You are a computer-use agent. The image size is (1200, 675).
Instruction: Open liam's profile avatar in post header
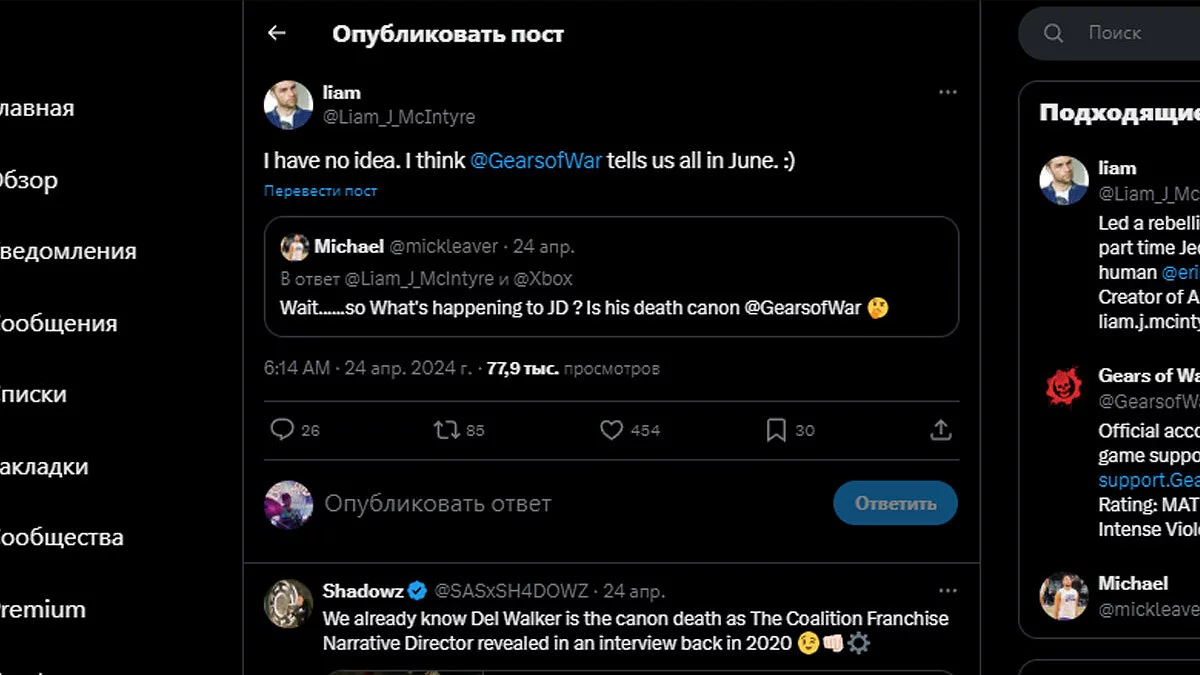[288, 105]
